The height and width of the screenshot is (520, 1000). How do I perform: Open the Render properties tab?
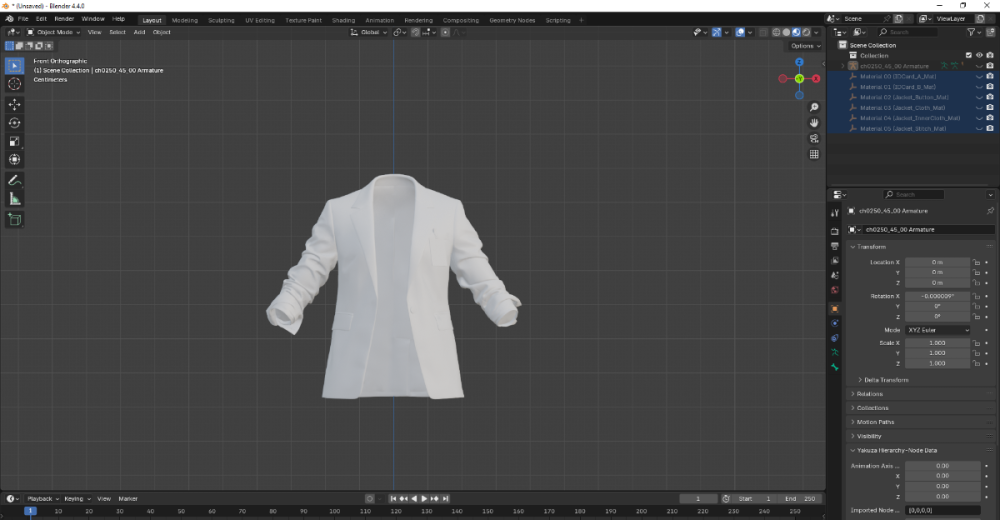[x=834, y=231]
